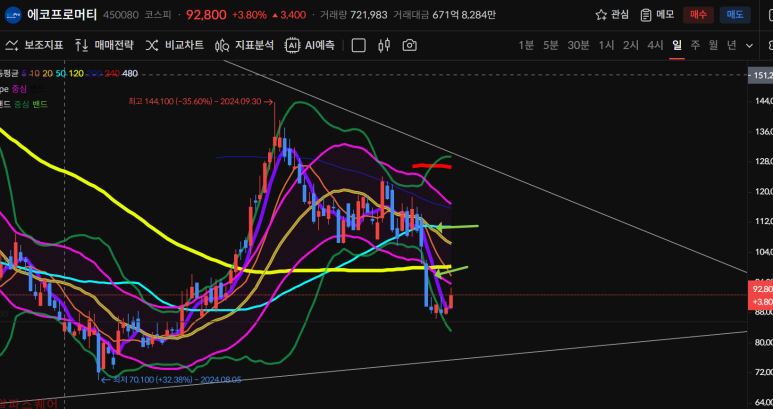Switch to 30분 timeframe
This screenshot has height=409, width=773.
tap(578, 45)
